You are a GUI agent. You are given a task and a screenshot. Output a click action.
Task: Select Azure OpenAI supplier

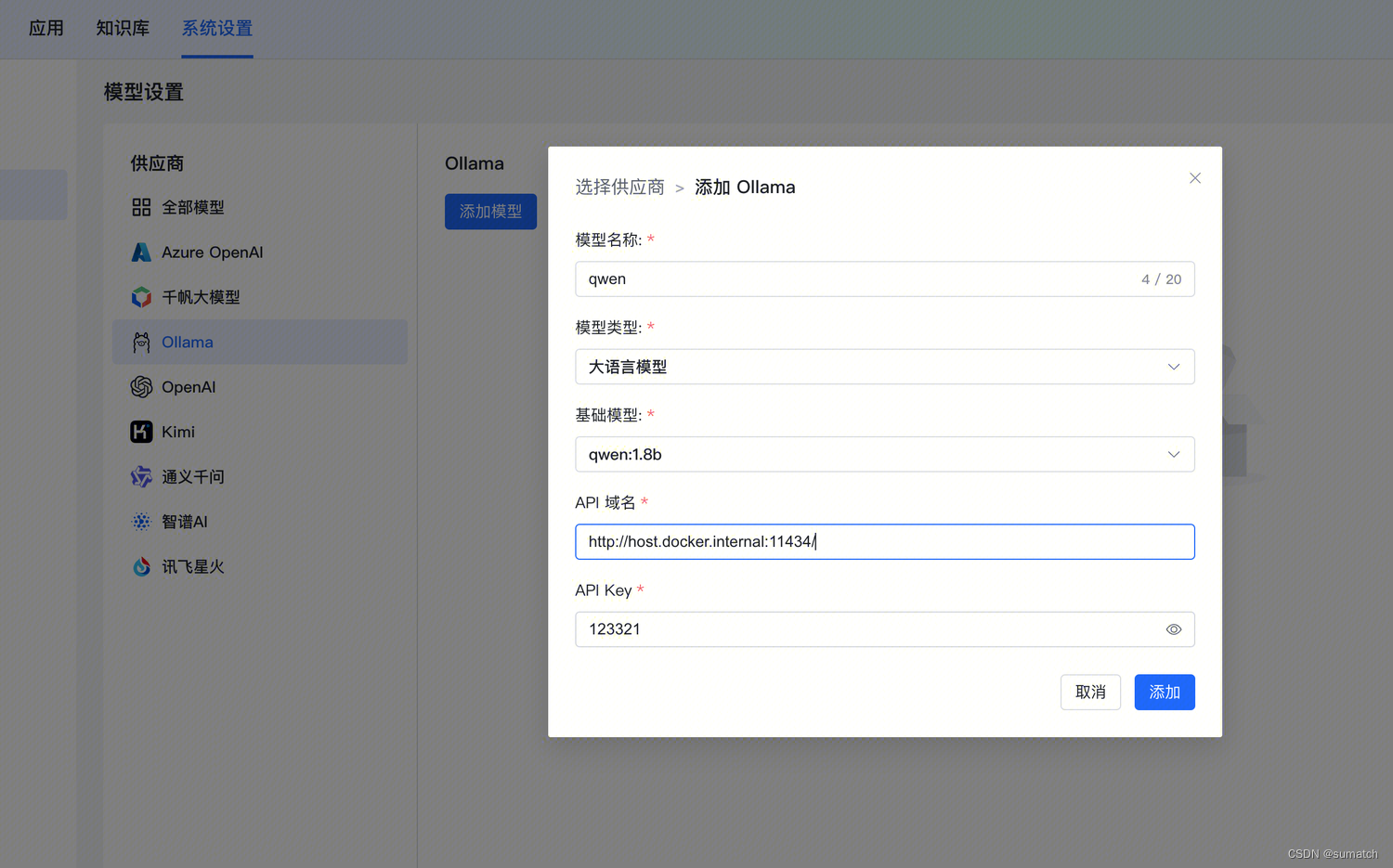point(260,253)
